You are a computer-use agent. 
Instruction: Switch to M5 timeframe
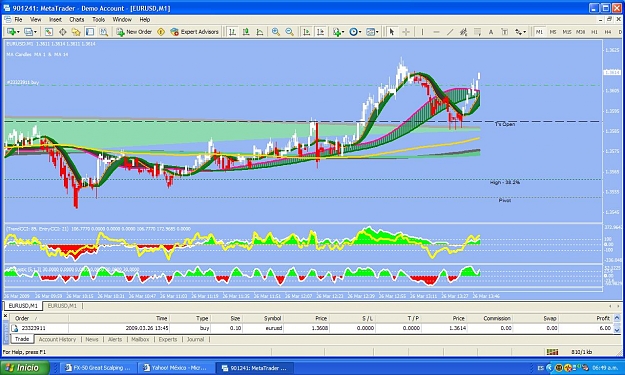(x=553, y=32)
